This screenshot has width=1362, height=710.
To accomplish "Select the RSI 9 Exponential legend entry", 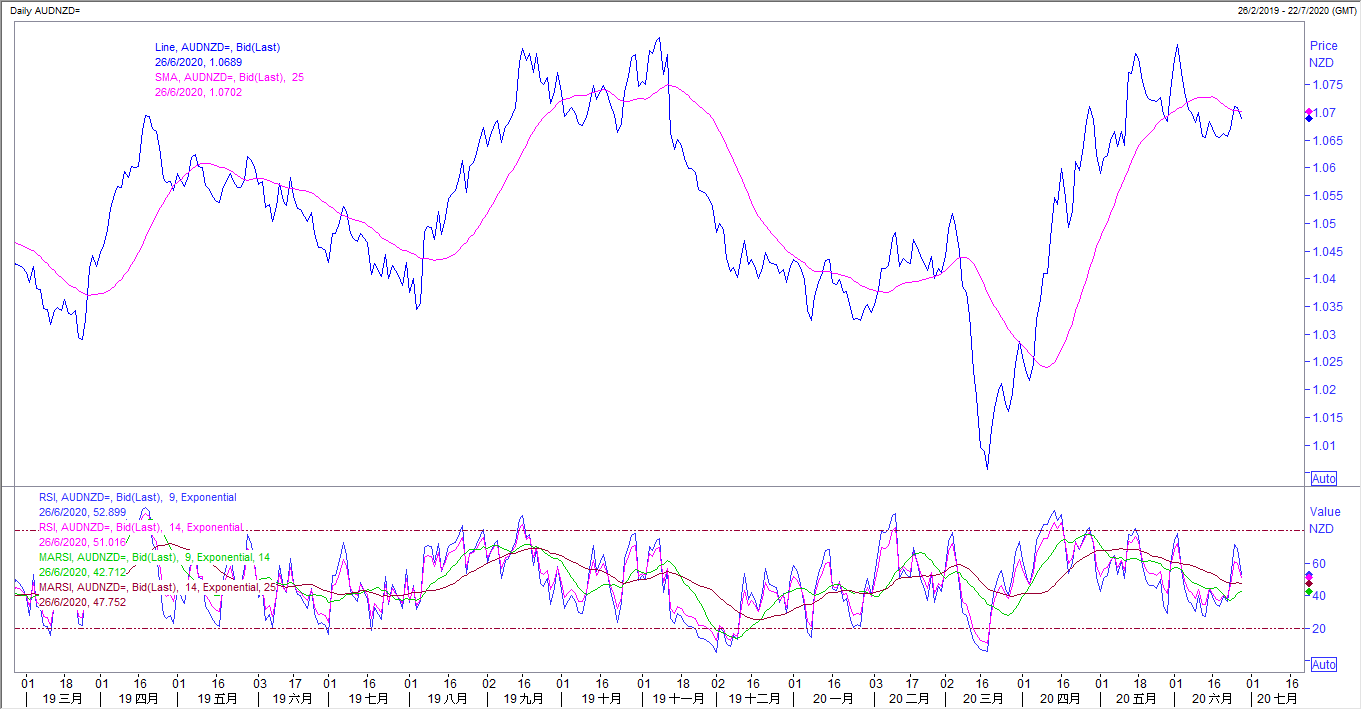I will point(138,497).
